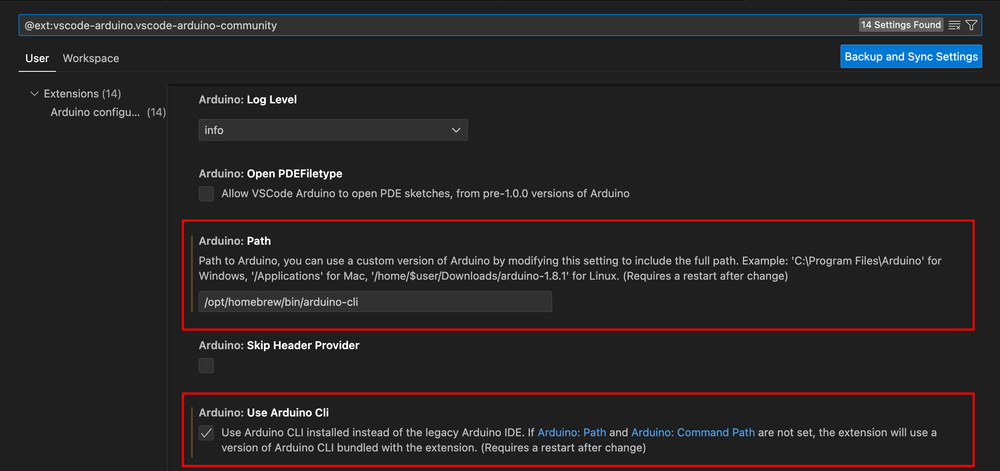Focus the settings search box
This screenshot has width=1000, height=471.
(x=430, y=25)
